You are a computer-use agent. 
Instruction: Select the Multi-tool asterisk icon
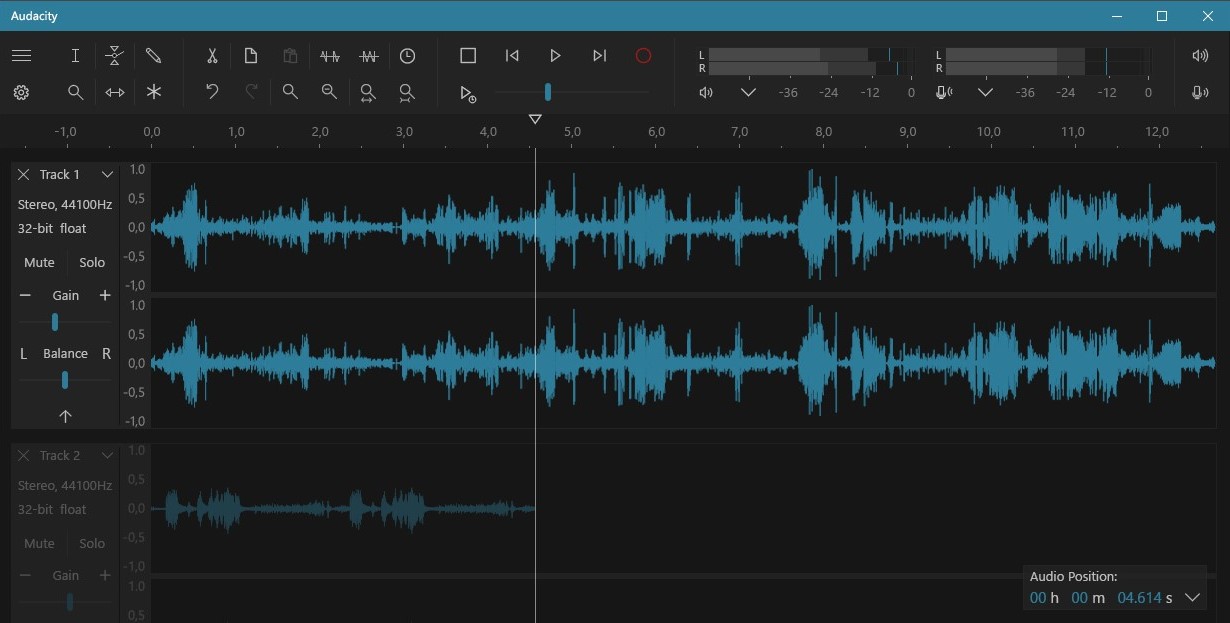[153, 92]
